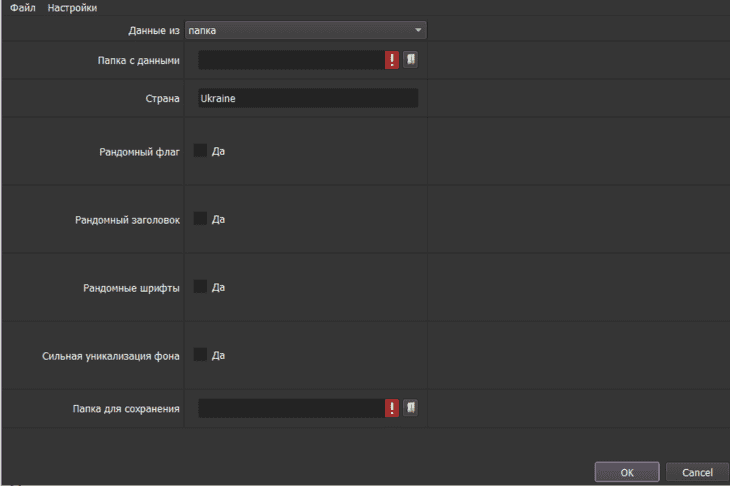Click the Папка для сохранения label text
Image resolution: width=730 pixels, height=486 pixels.
(126, 409)
